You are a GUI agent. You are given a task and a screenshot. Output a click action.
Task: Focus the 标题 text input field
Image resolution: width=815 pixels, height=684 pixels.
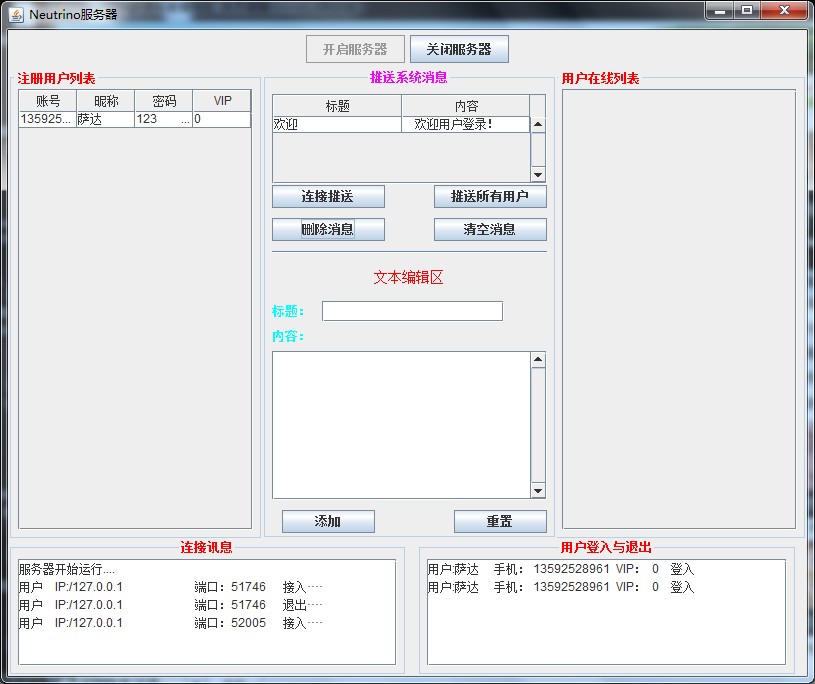pyautogui.click(x=412, y=311)
